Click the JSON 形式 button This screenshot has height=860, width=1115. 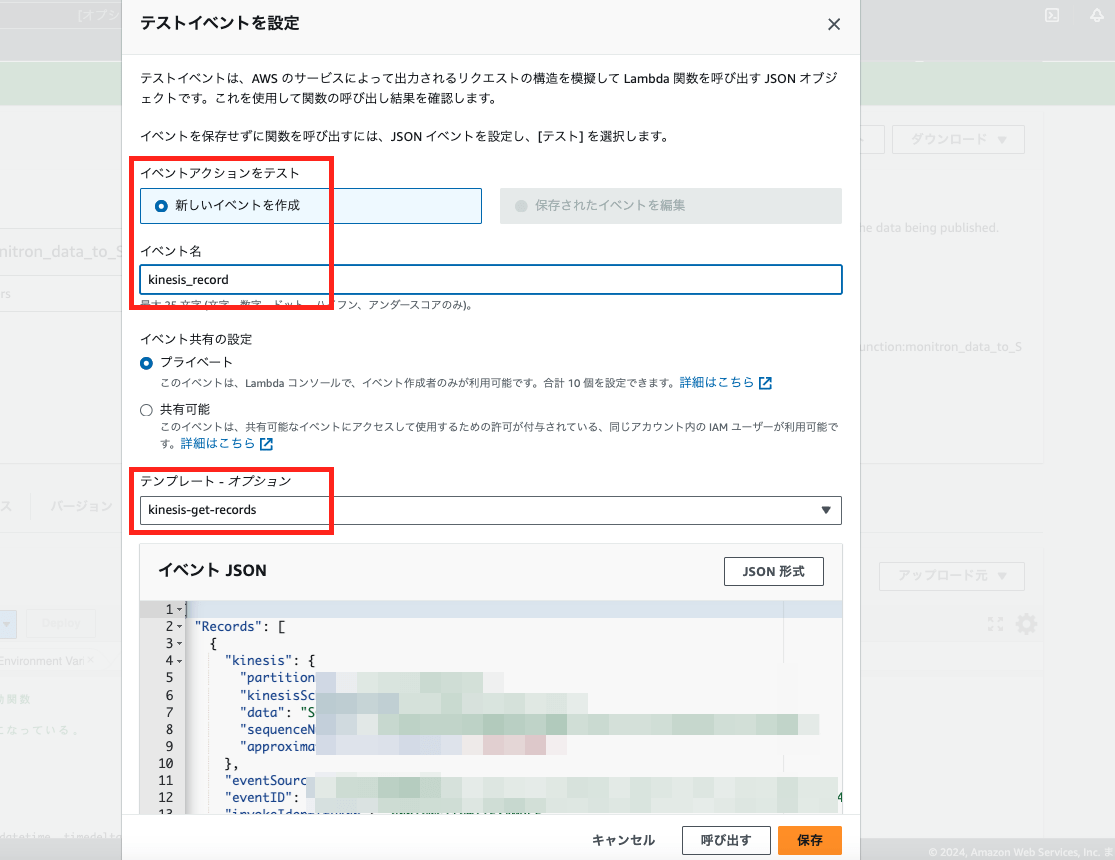(774, 571)
